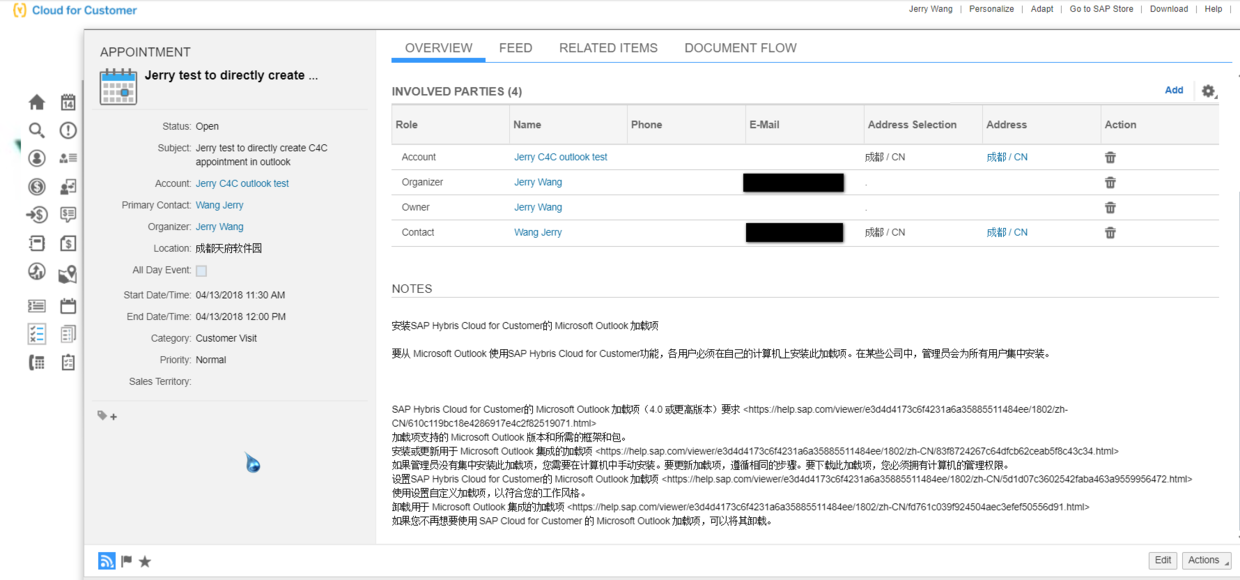This screenshot has width=1240, height=580.
Task: Open the Actions dropdown button
Action: pyautogui.click(x=1207, y=560)
